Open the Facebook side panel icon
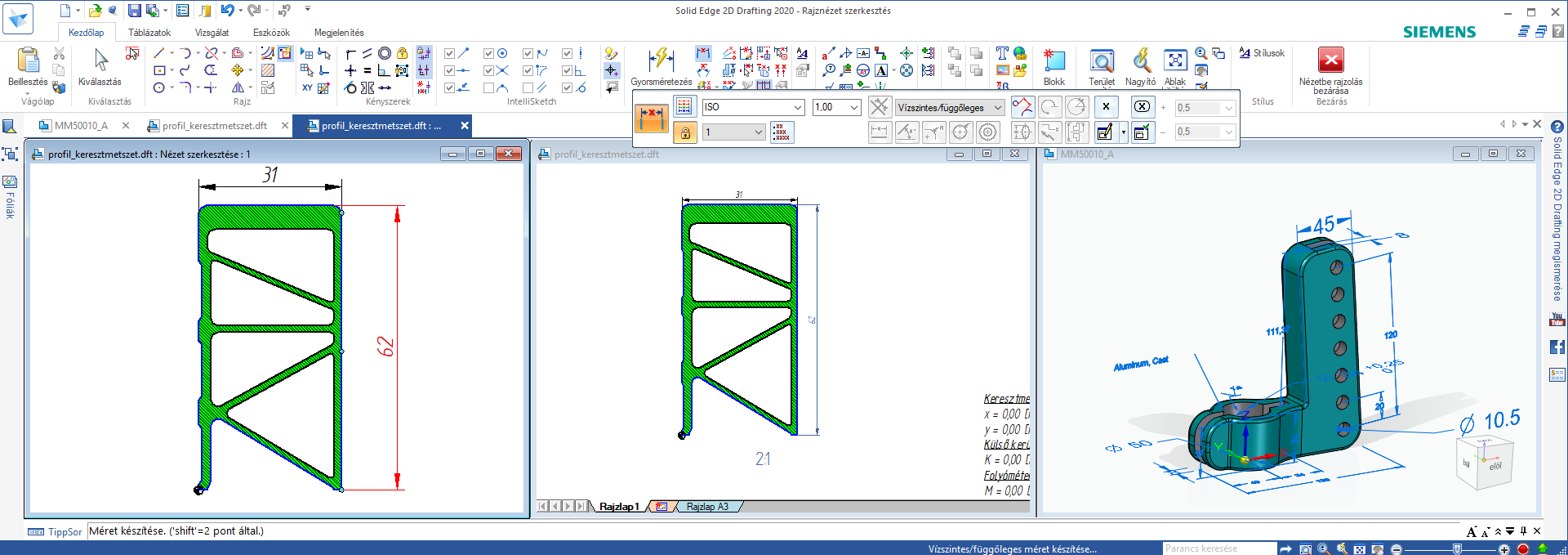The image size is (1568, 555). (x=1557, y=347)
